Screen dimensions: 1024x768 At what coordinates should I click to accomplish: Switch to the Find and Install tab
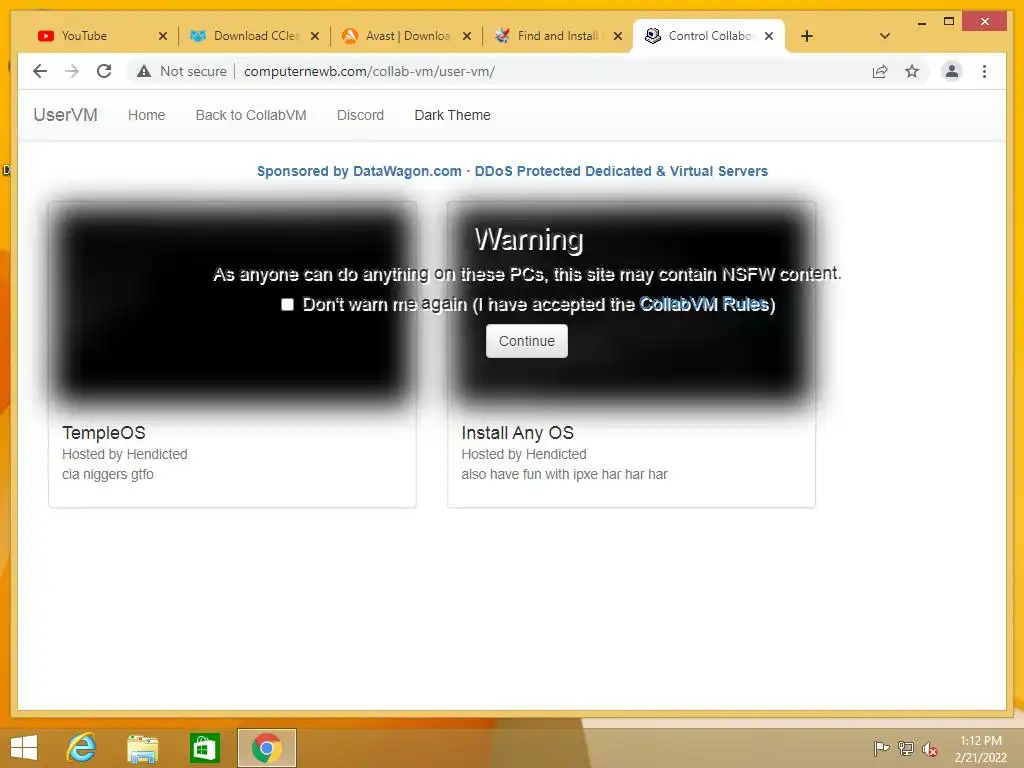coord(558,36)
